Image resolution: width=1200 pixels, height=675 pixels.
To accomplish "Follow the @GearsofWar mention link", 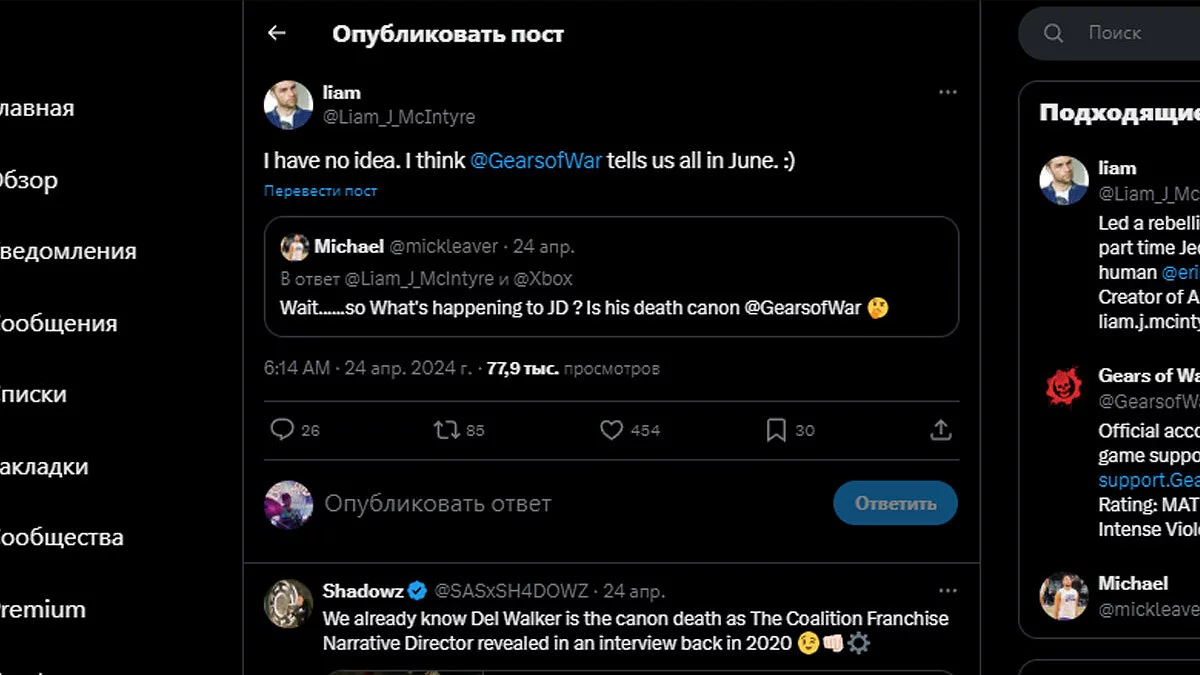I will (x=536, y=160).
